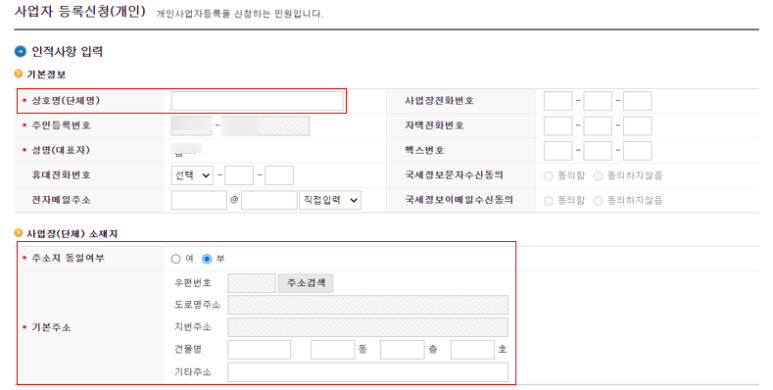Screen dimensions: 773x390
Task: Click the 동 number input field
Action: click(333, 350)
